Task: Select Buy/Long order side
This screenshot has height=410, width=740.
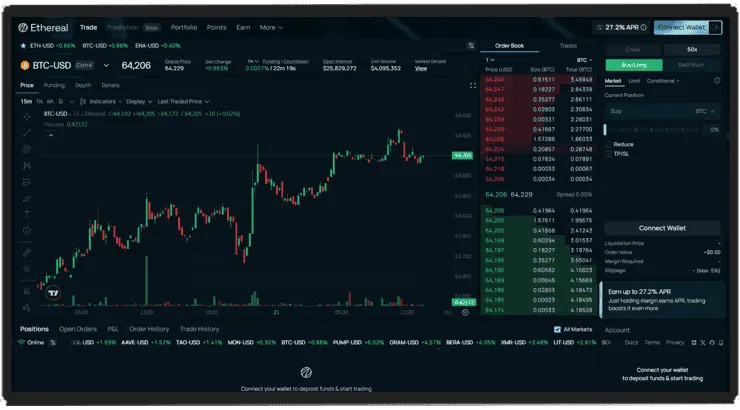Action: pos(634,65)
